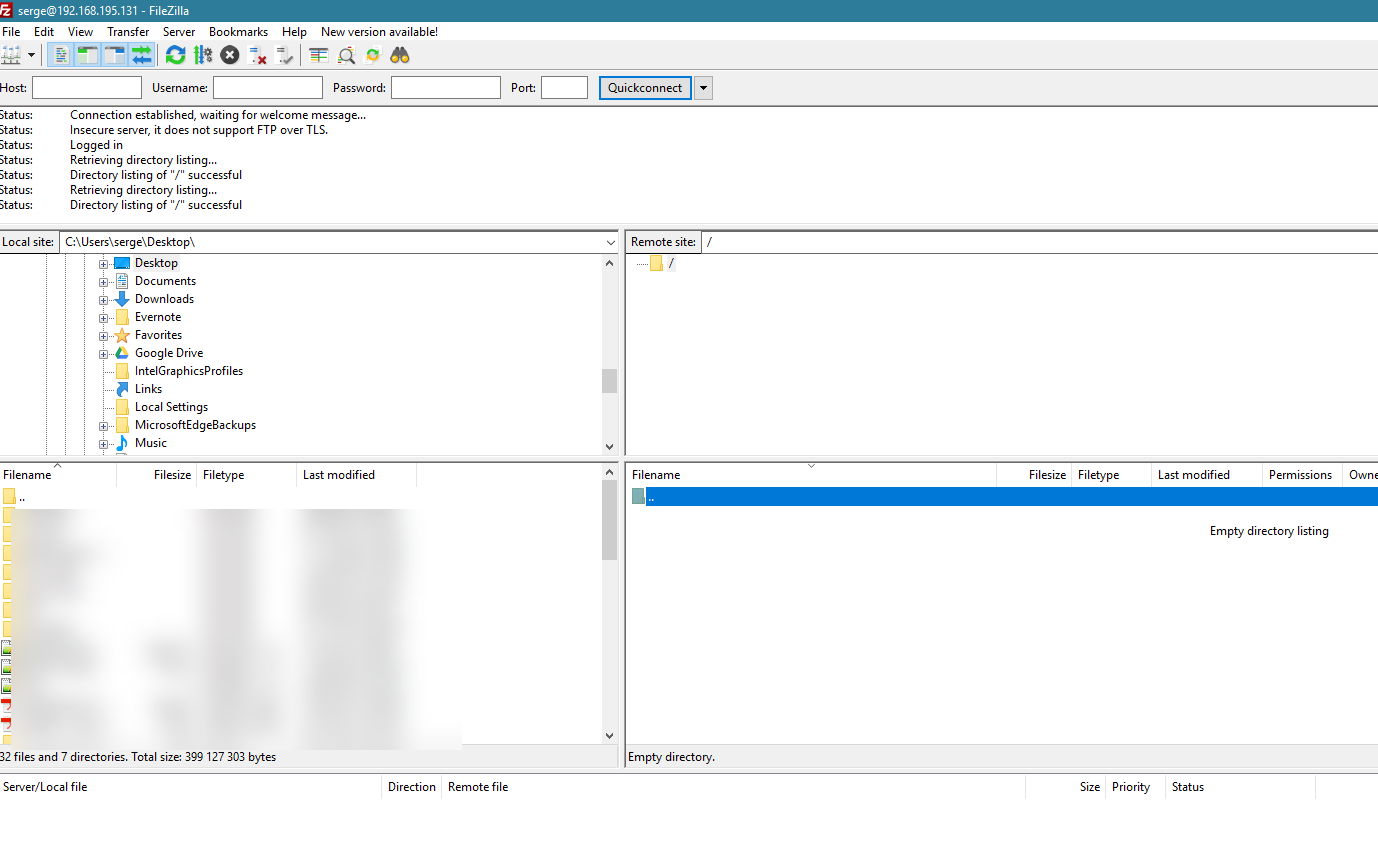
Task: Expand the Google Drive tree node
Action: 103,354
